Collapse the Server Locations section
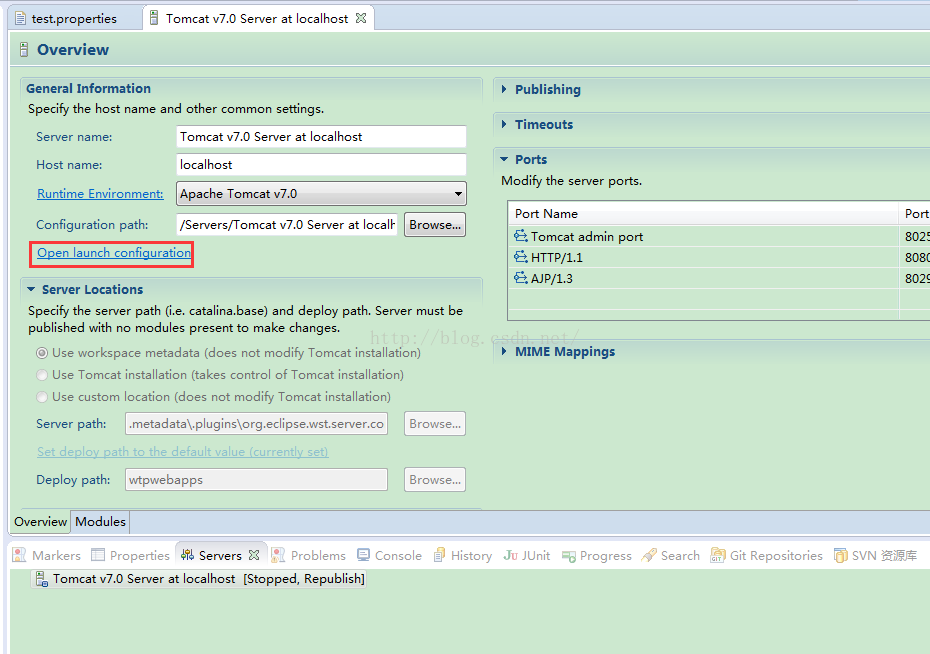The width and height of the screenshot is (930, 654). coord(31,289)
